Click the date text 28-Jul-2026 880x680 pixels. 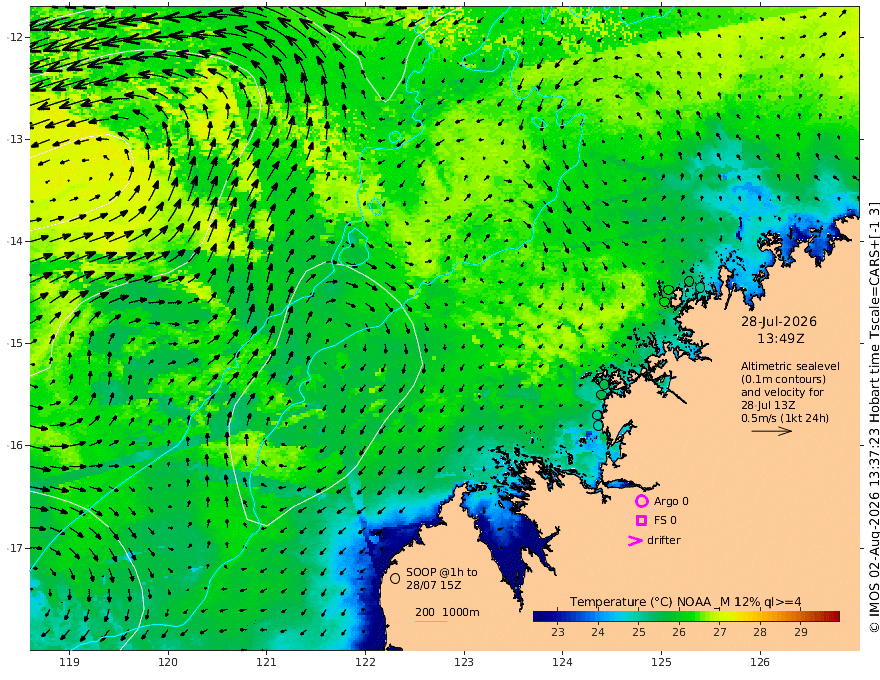tap(779, 321)
